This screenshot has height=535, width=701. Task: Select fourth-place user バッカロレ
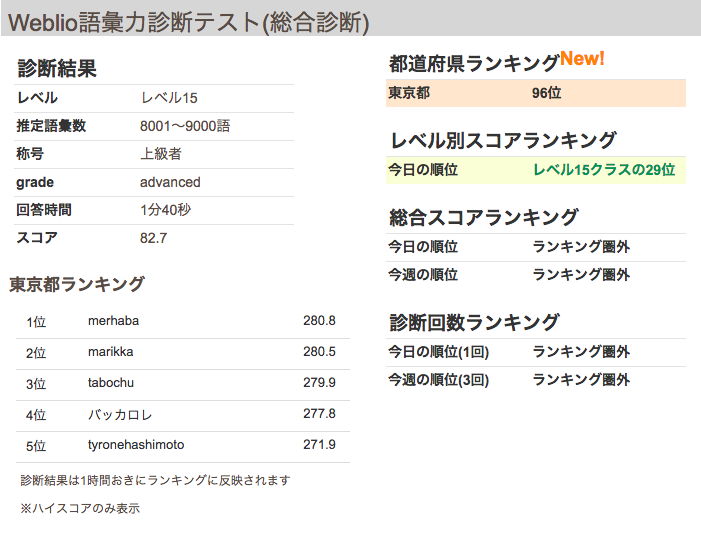coord(120,414)
